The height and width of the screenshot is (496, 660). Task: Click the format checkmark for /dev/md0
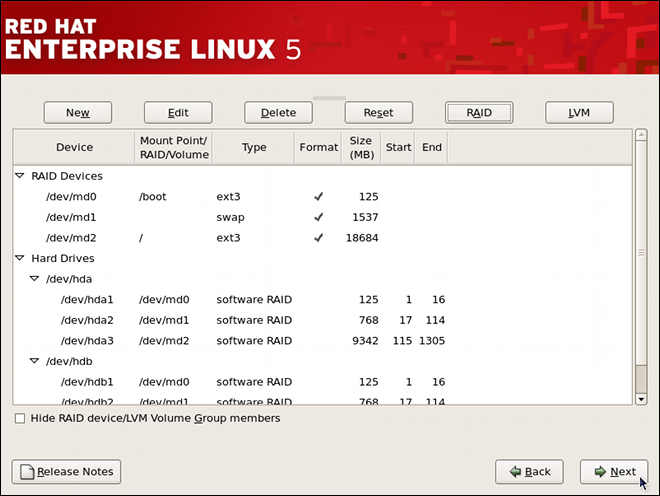(x=319, y=196)
